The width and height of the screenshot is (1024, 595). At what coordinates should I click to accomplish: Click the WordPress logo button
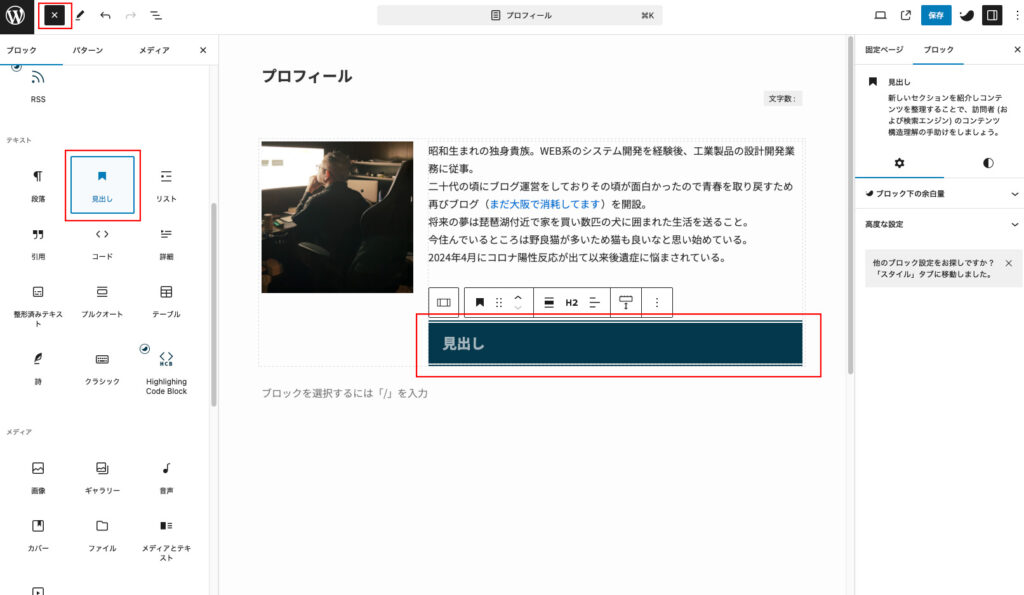click(16, 16)
